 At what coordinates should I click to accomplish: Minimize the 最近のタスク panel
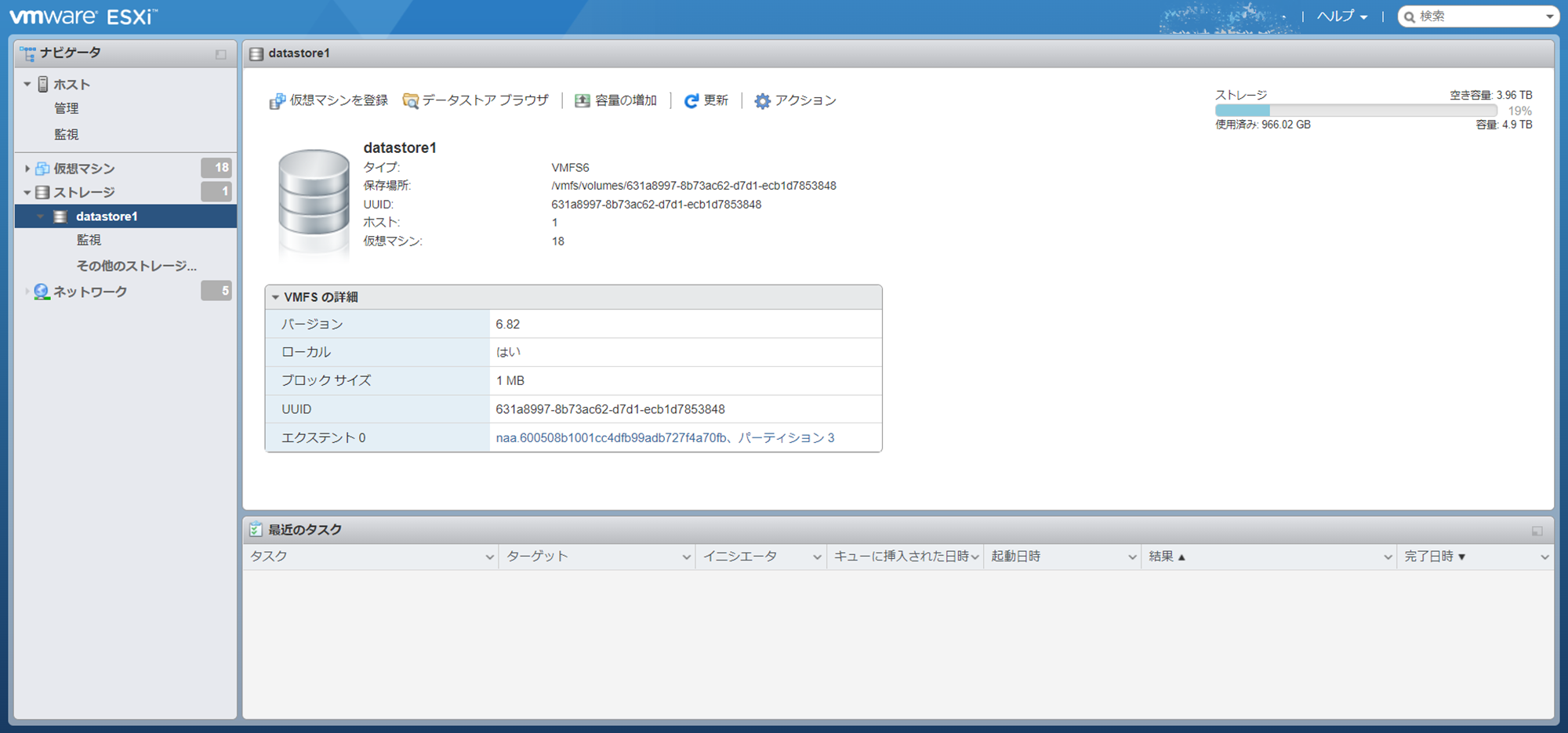tap(1537, 531)
